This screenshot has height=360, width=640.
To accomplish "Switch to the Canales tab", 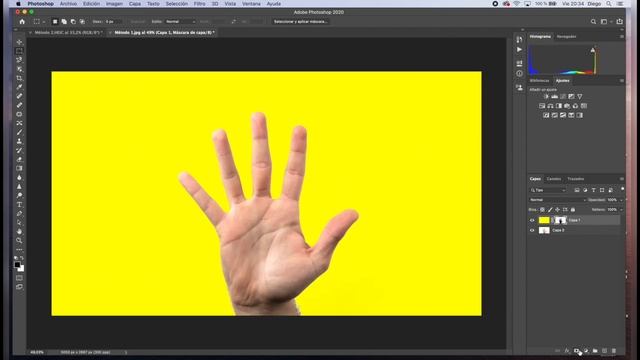I will tap(553, 179).
